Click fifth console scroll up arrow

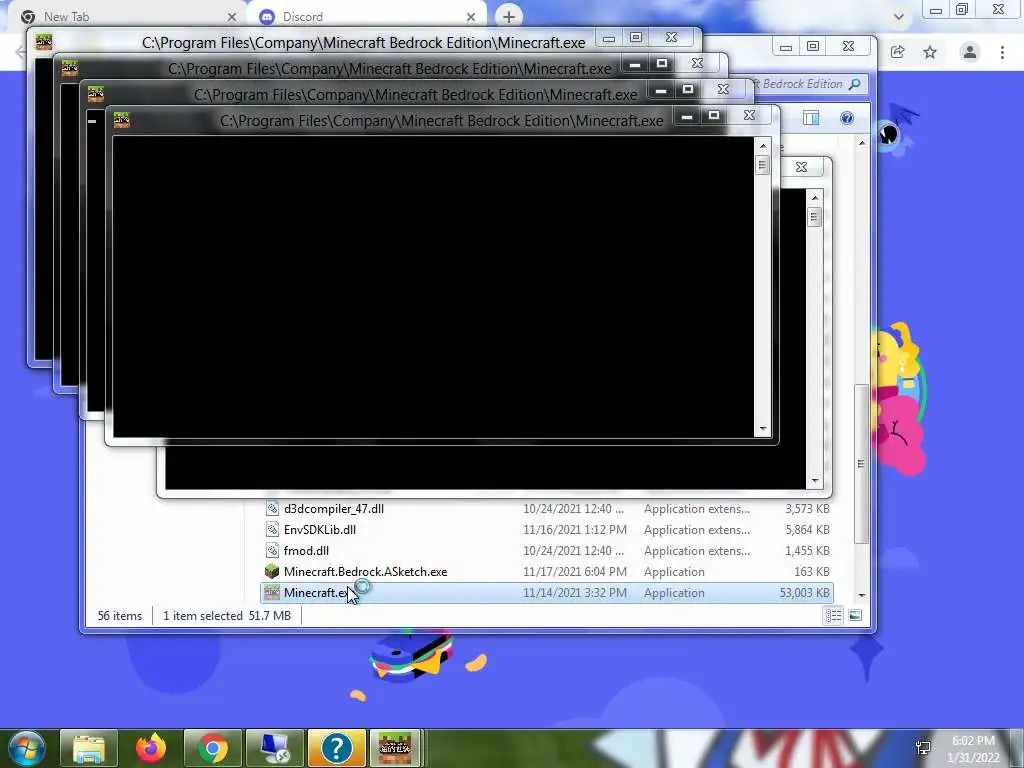click(814, 197)
